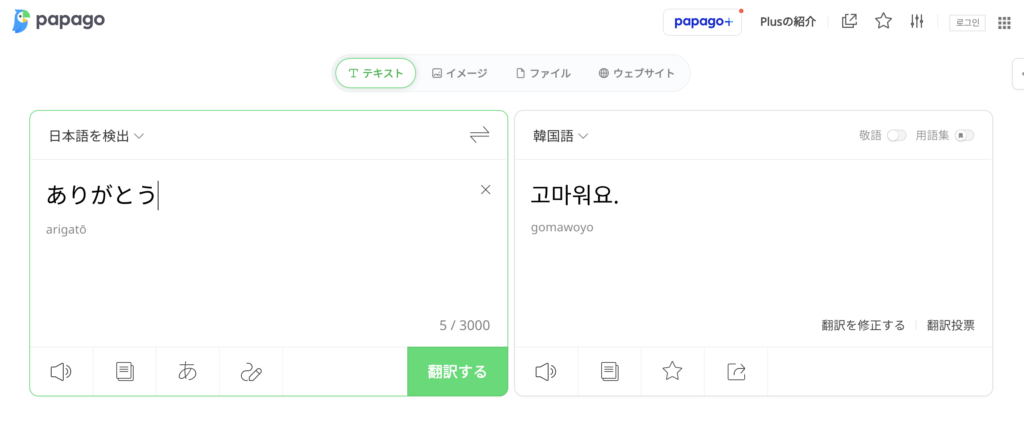Clear the source text with X

[486, 190]
